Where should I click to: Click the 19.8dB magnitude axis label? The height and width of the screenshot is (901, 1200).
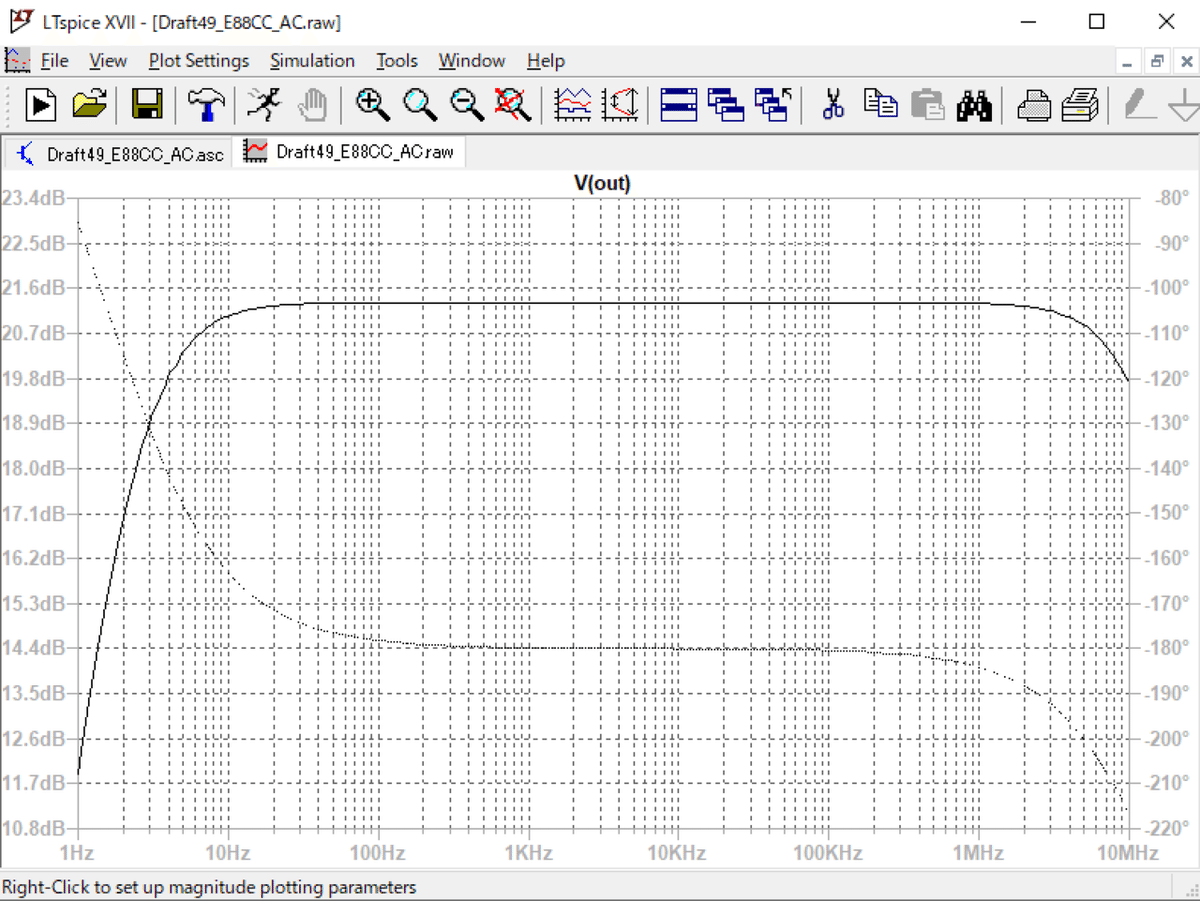tap(34, 378)
